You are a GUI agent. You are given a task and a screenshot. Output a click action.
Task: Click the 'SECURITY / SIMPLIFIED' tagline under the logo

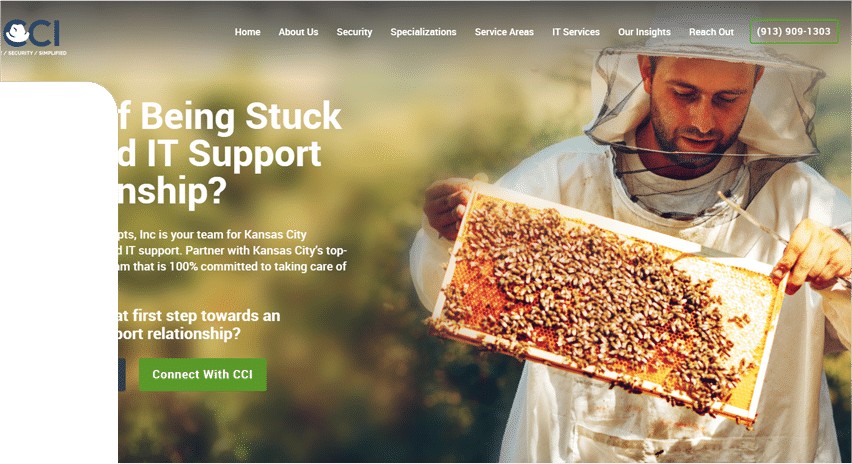[34, 53]
